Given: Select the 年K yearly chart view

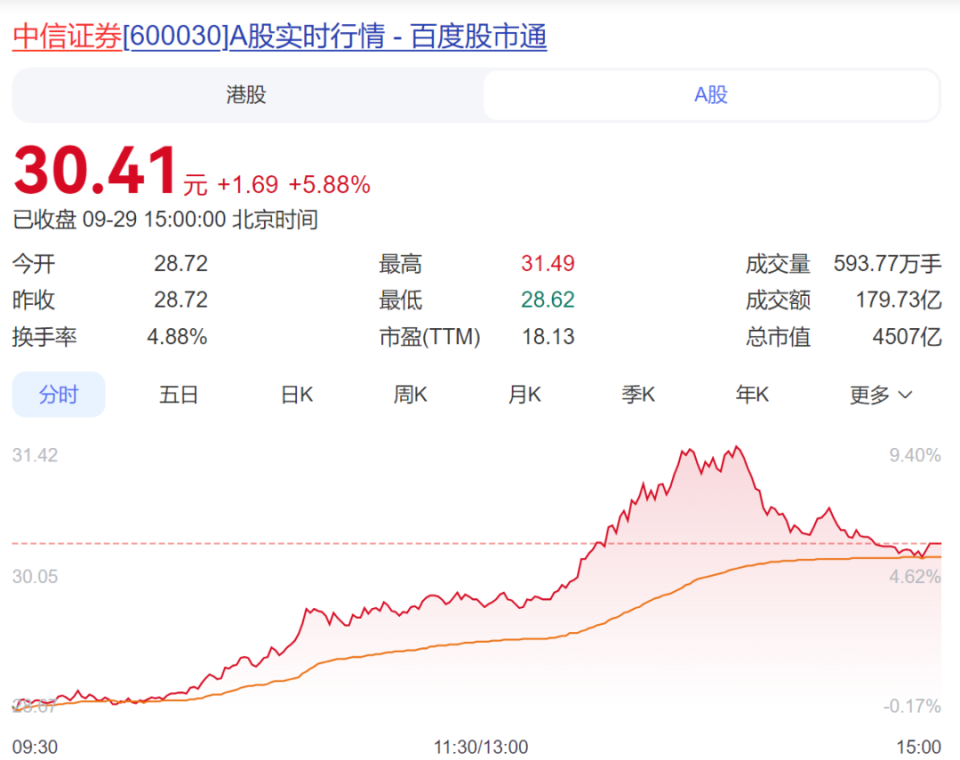Looking at the screenshot, I should 752,394.
